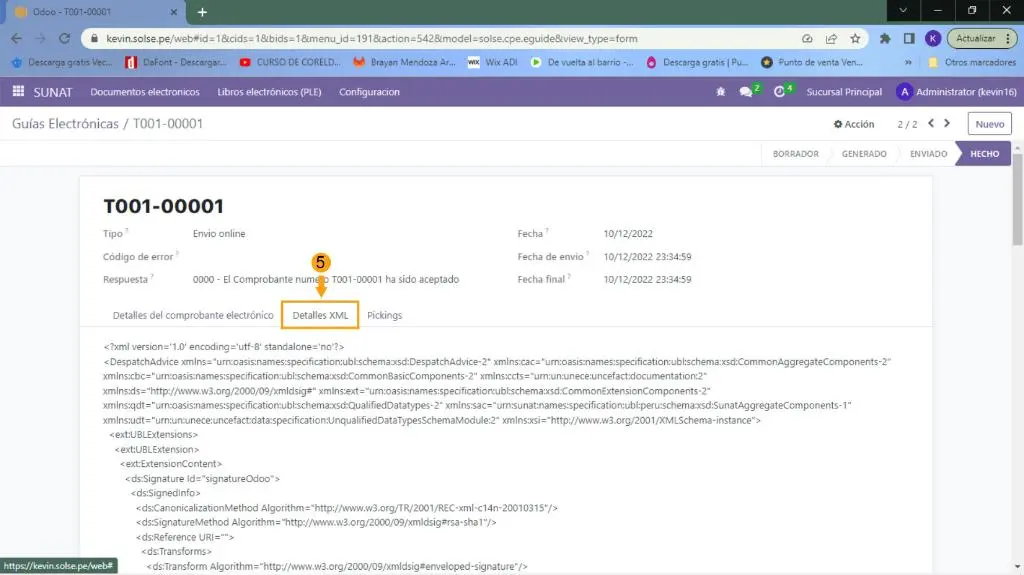Viewport: 1024px width, 575px height.
Task: Expand the Acción dropdown menu
Action: (854, 124)
